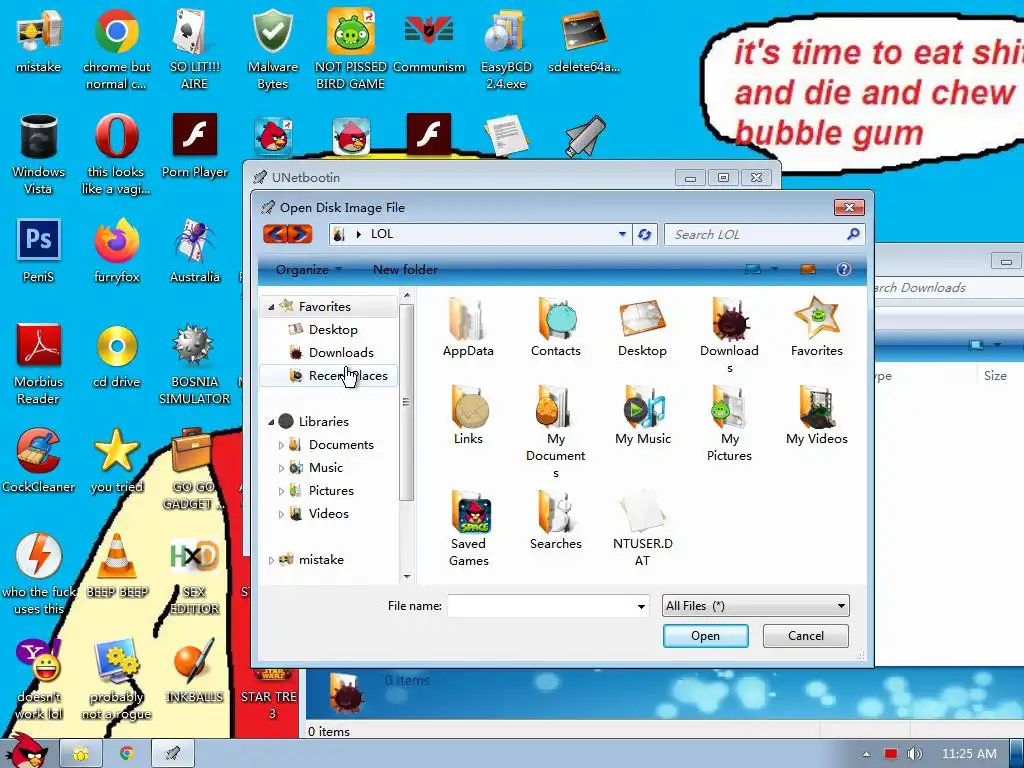1024x768 pixels.
Task: Open the File name history dropdown arrow
Action: (641, 607)
